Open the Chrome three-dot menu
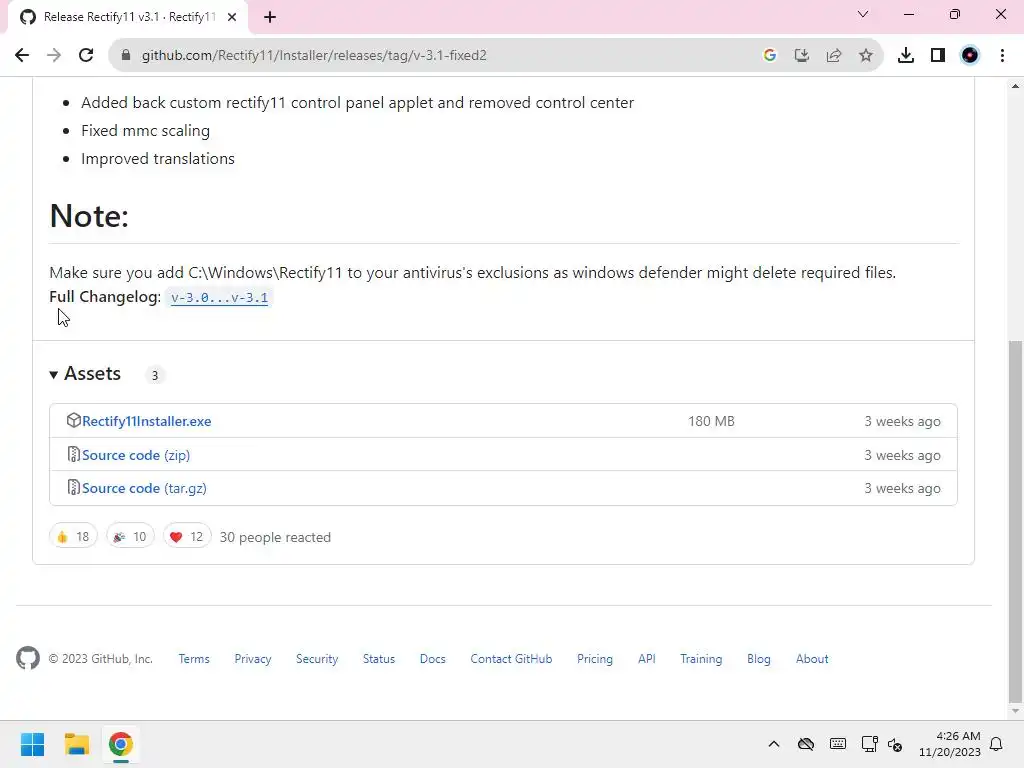Screen dimensions: 1024x768 click(1002, 56)
